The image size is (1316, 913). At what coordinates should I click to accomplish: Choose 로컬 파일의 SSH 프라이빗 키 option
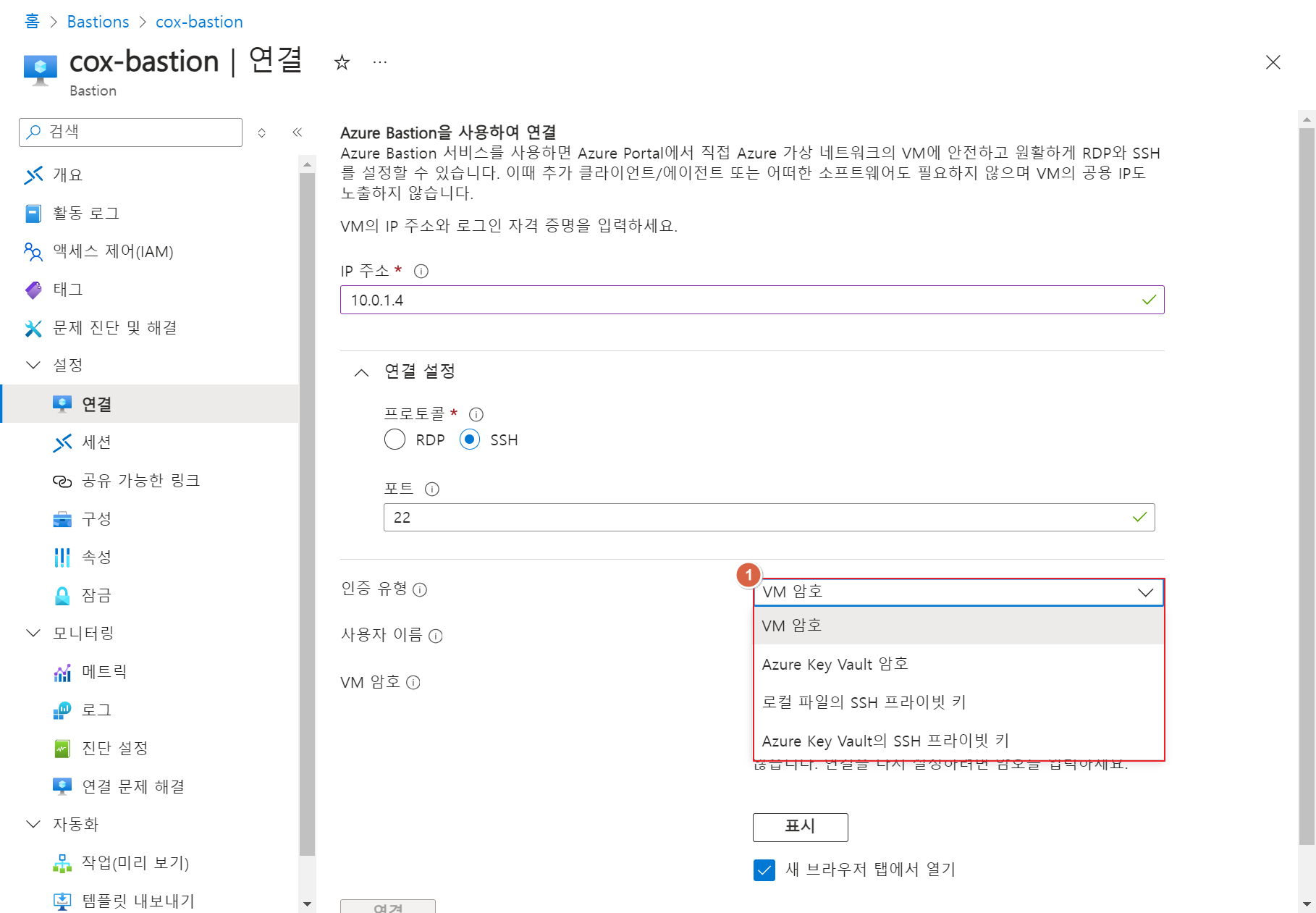point(958,702)
